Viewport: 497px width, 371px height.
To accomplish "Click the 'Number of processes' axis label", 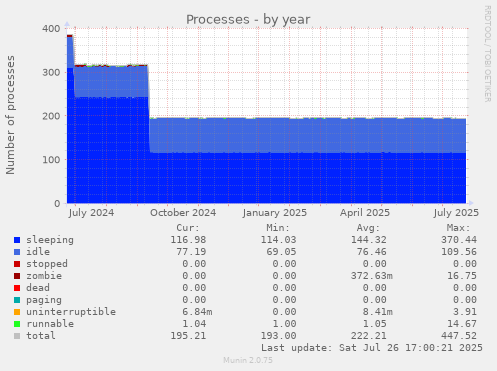I will coord(10,115).
